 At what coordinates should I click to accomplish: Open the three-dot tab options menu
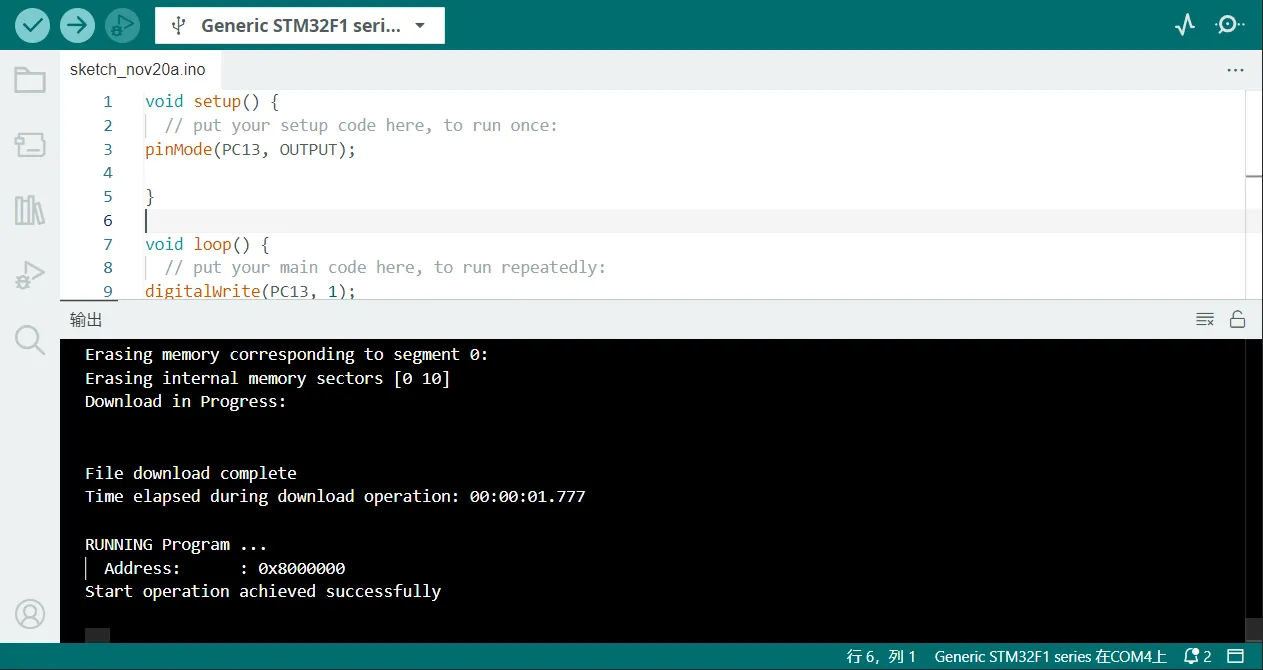click(1236, 71)
